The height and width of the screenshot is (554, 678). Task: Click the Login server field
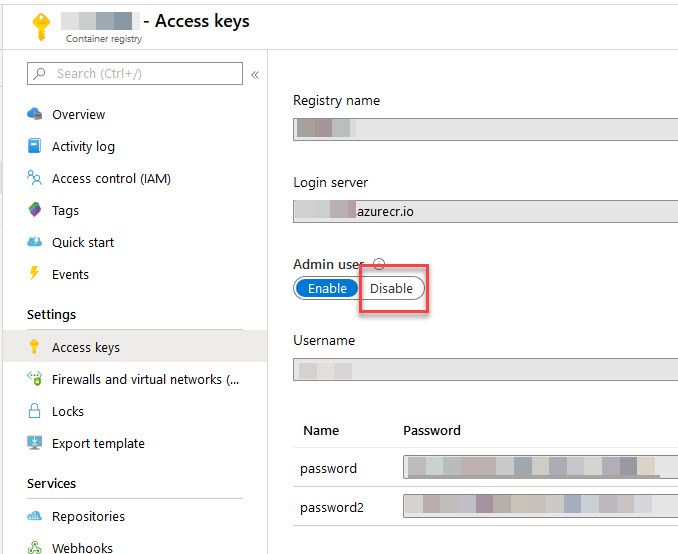point(485,210)
